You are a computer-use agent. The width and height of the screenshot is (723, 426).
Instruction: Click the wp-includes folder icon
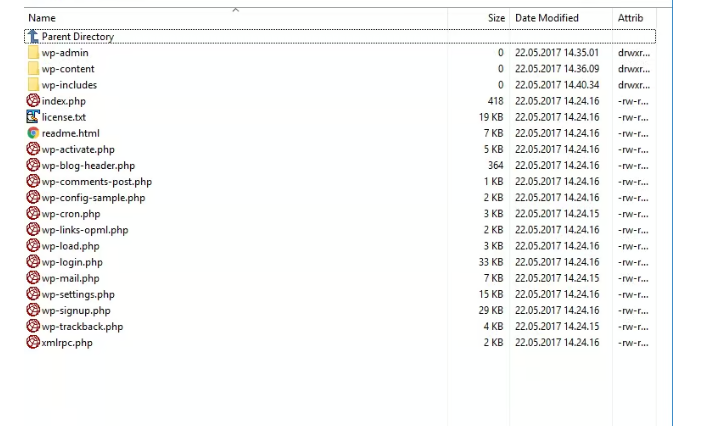(x=33, y=85)
